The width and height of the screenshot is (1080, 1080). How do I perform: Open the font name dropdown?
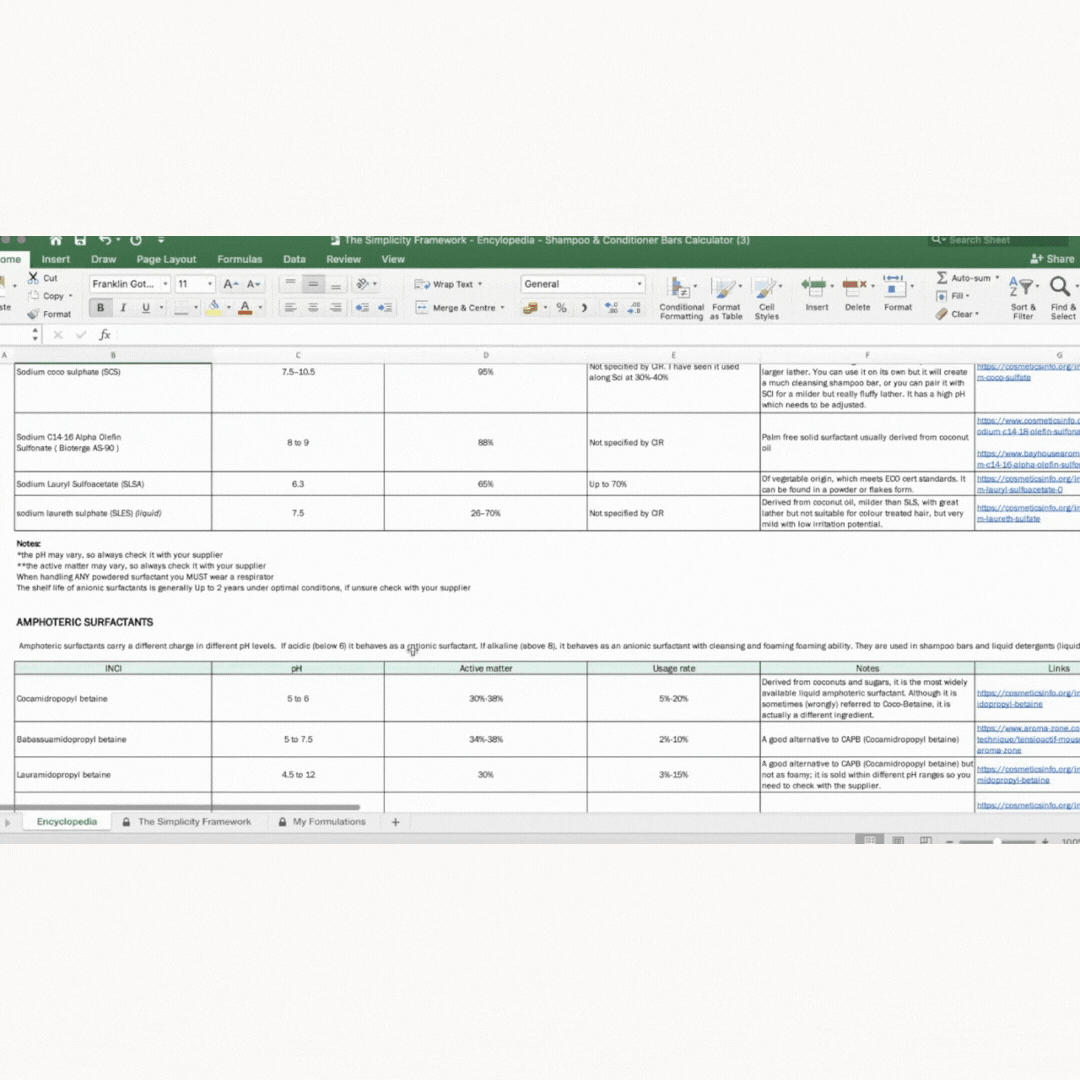point(165,284)
